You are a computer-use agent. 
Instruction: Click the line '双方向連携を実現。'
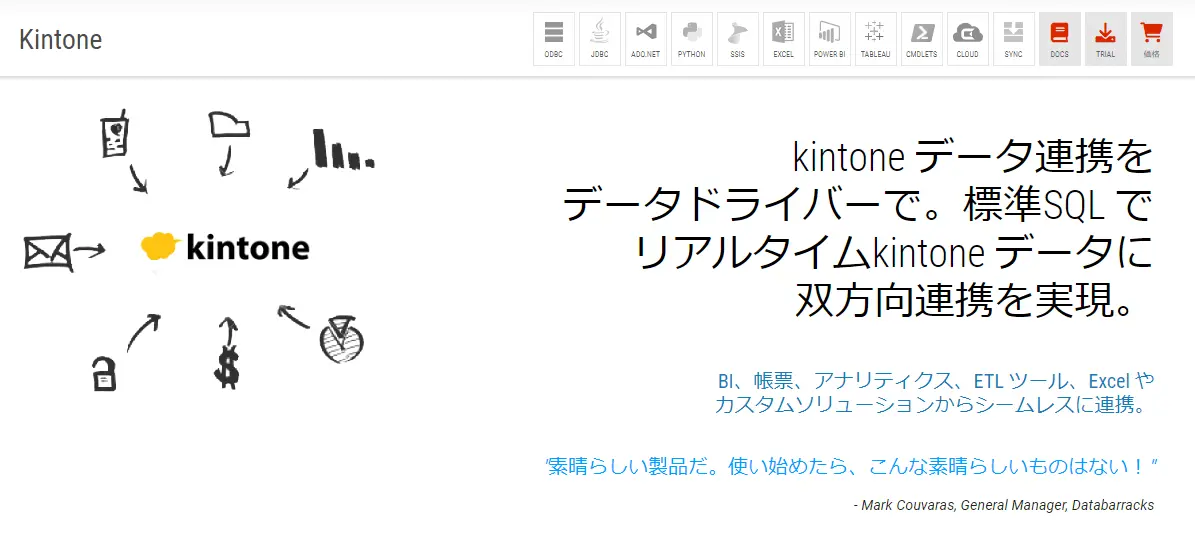[965, 302]
